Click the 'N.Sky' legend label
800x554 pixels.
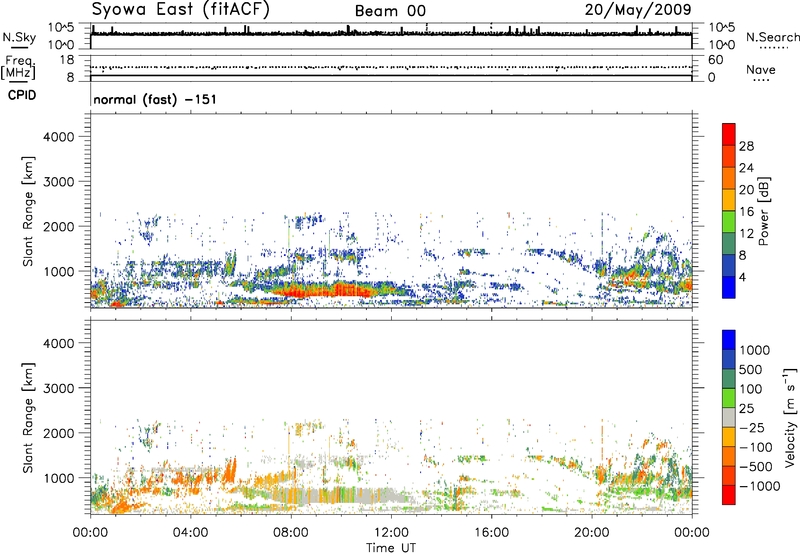pyautogui.click(x=19, y=37)
